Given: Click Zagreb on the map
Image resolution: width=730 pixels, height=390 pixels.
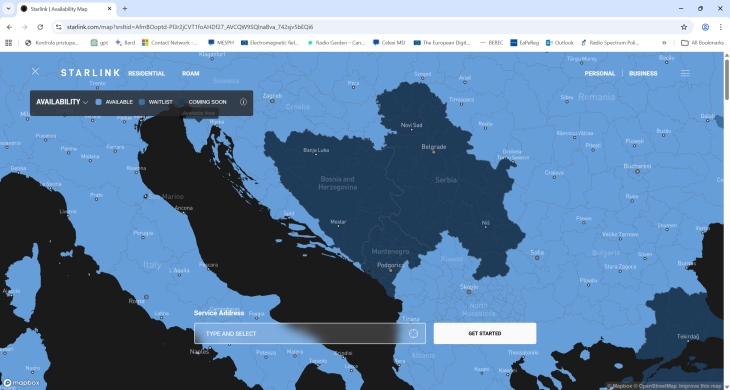Looking at the screenshot, I should pos(272,95).
